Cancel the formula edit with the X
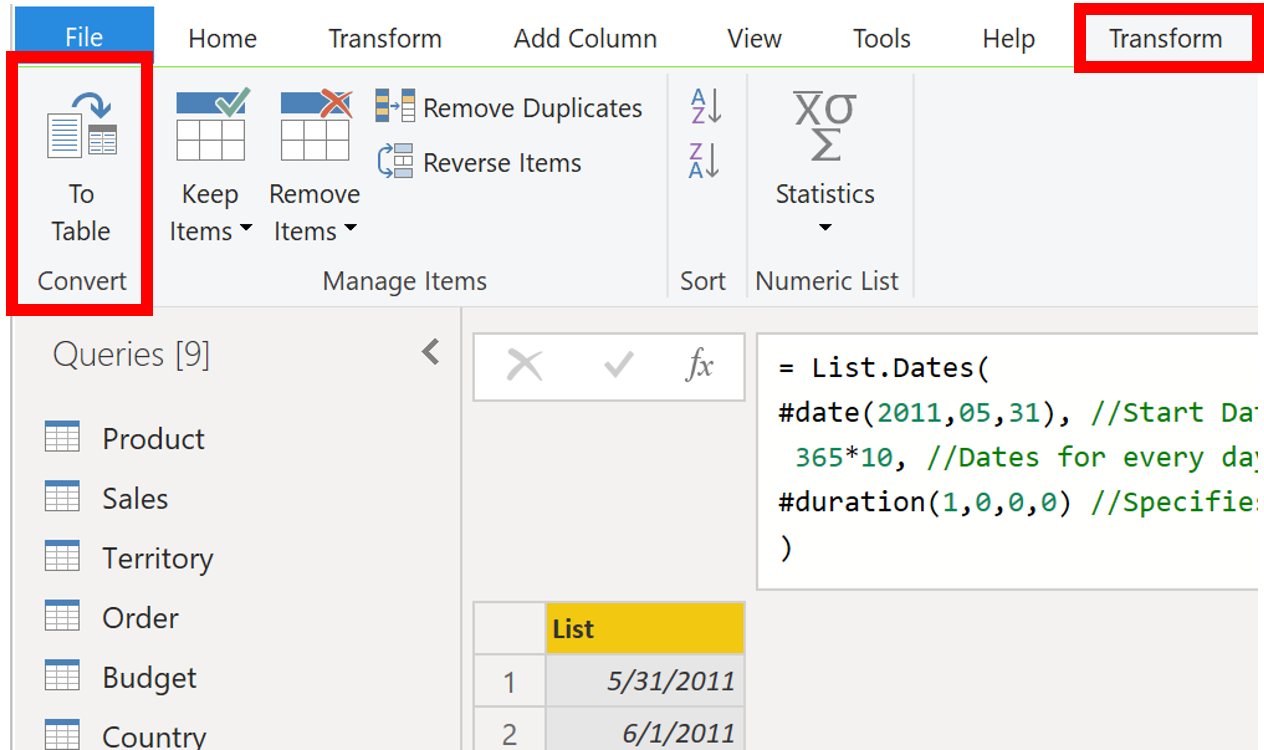 [x=524, y=366]
